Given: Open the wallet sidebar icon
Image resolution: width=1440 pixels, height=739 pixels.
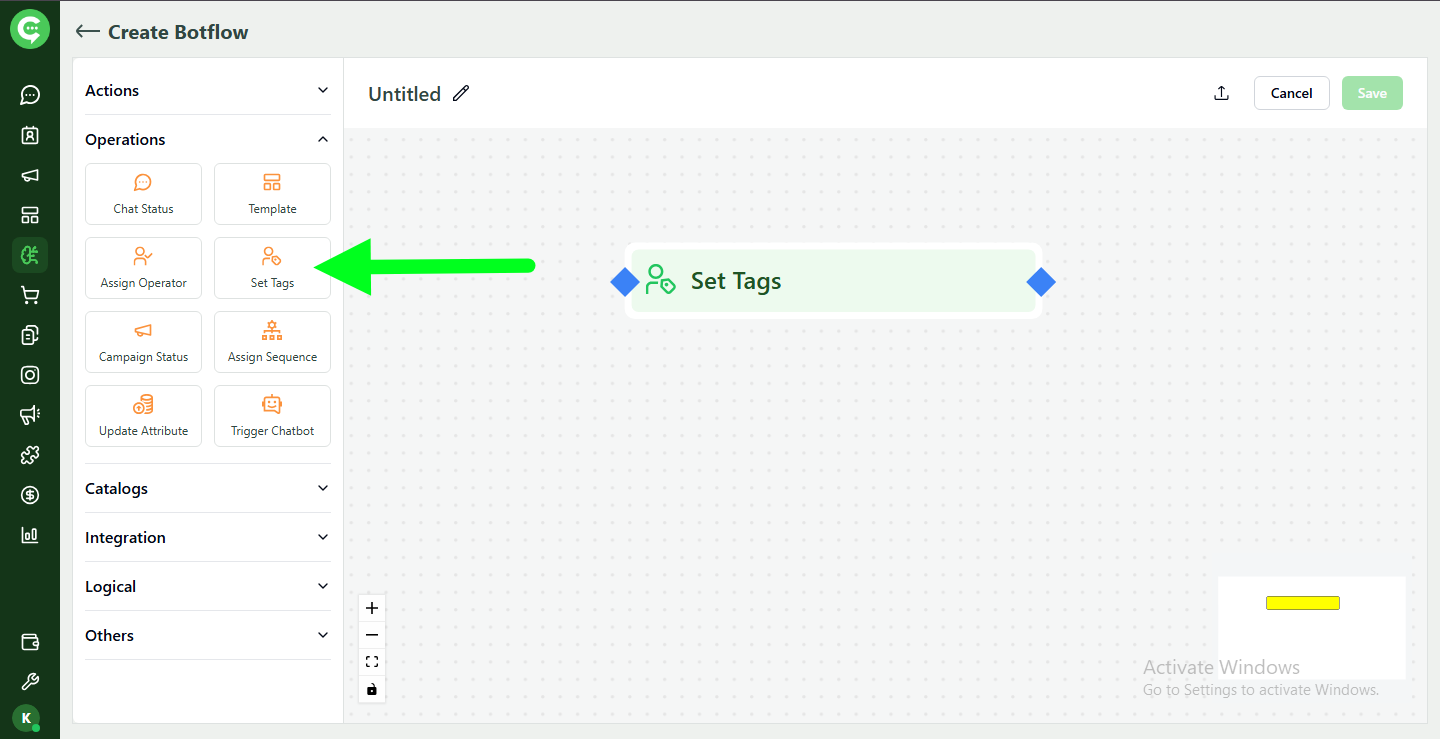Looking at the screenshot, I should point(30,641).
